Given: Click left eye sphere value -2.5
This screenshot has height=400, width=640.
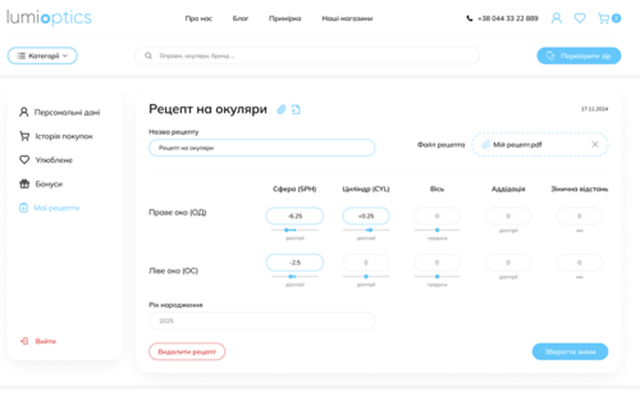Looking at the screenshot, I should tap(295, 262).
